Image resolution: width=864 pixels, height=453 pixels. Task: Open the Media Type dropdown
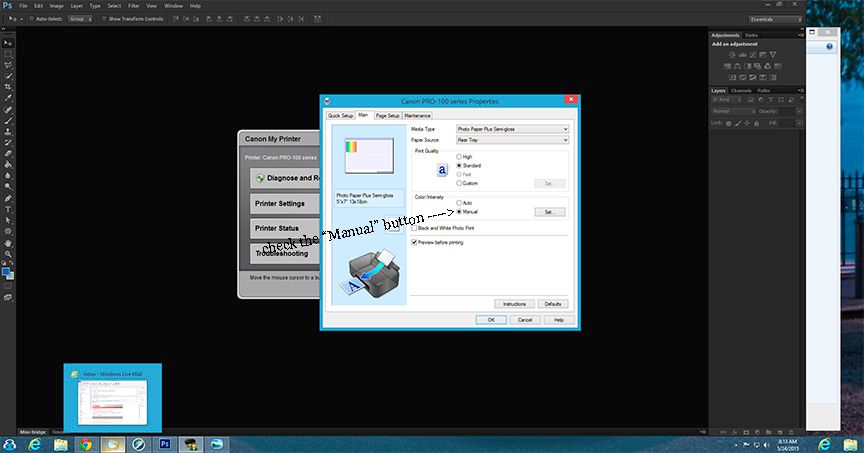click(511, 129)
